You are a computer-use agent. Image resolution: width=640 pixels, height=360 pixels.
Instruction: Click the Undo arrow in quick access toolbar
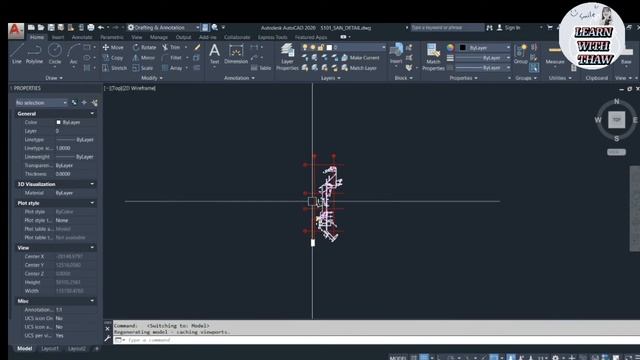[x=101, y=27]
